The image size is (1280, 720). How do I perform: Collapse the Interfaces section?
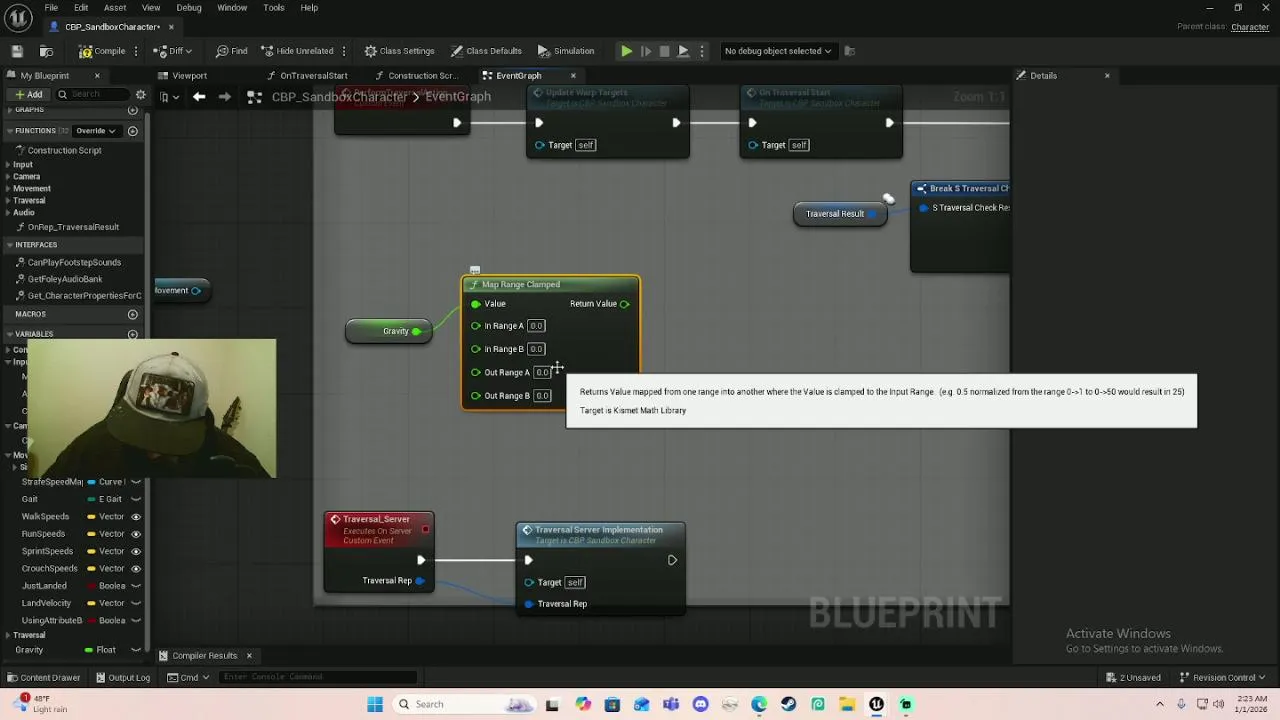click(x=9, y=245)
